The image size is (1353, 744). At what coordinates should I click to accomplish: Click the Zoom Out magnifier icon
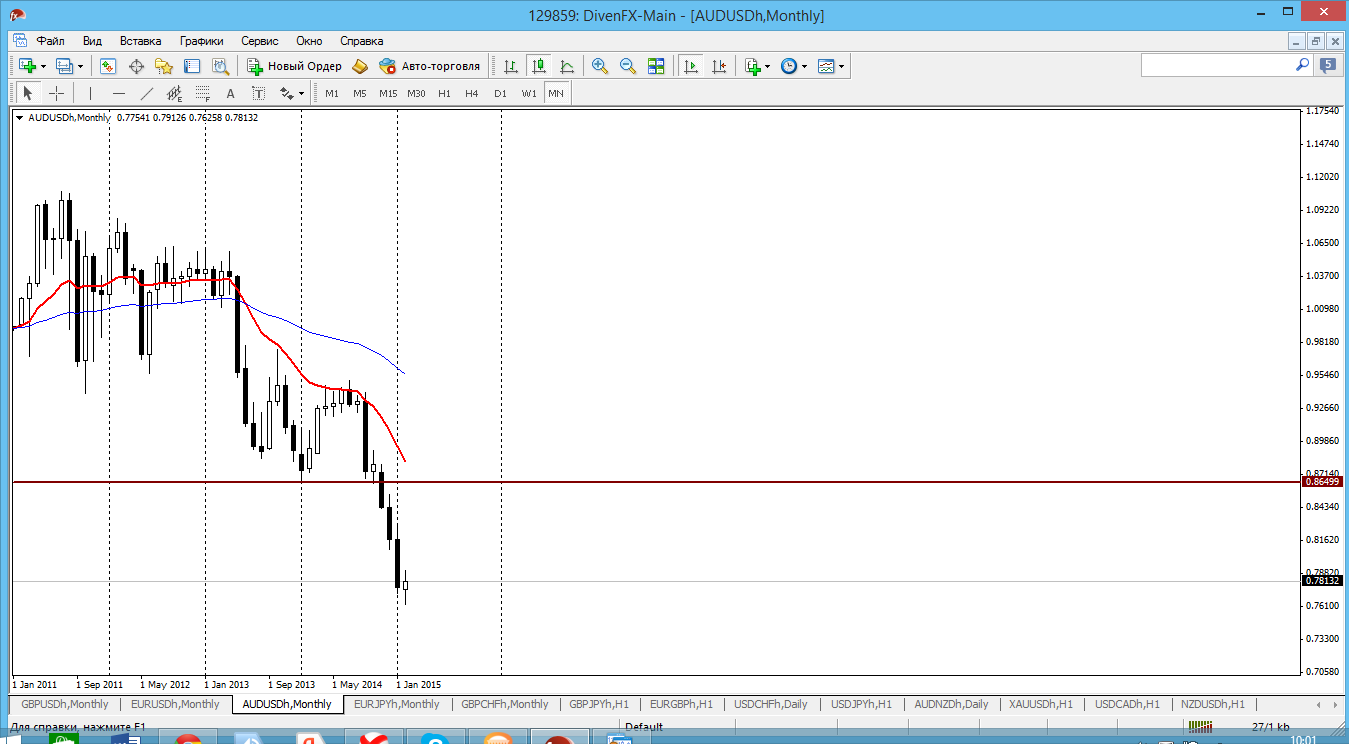628,66
